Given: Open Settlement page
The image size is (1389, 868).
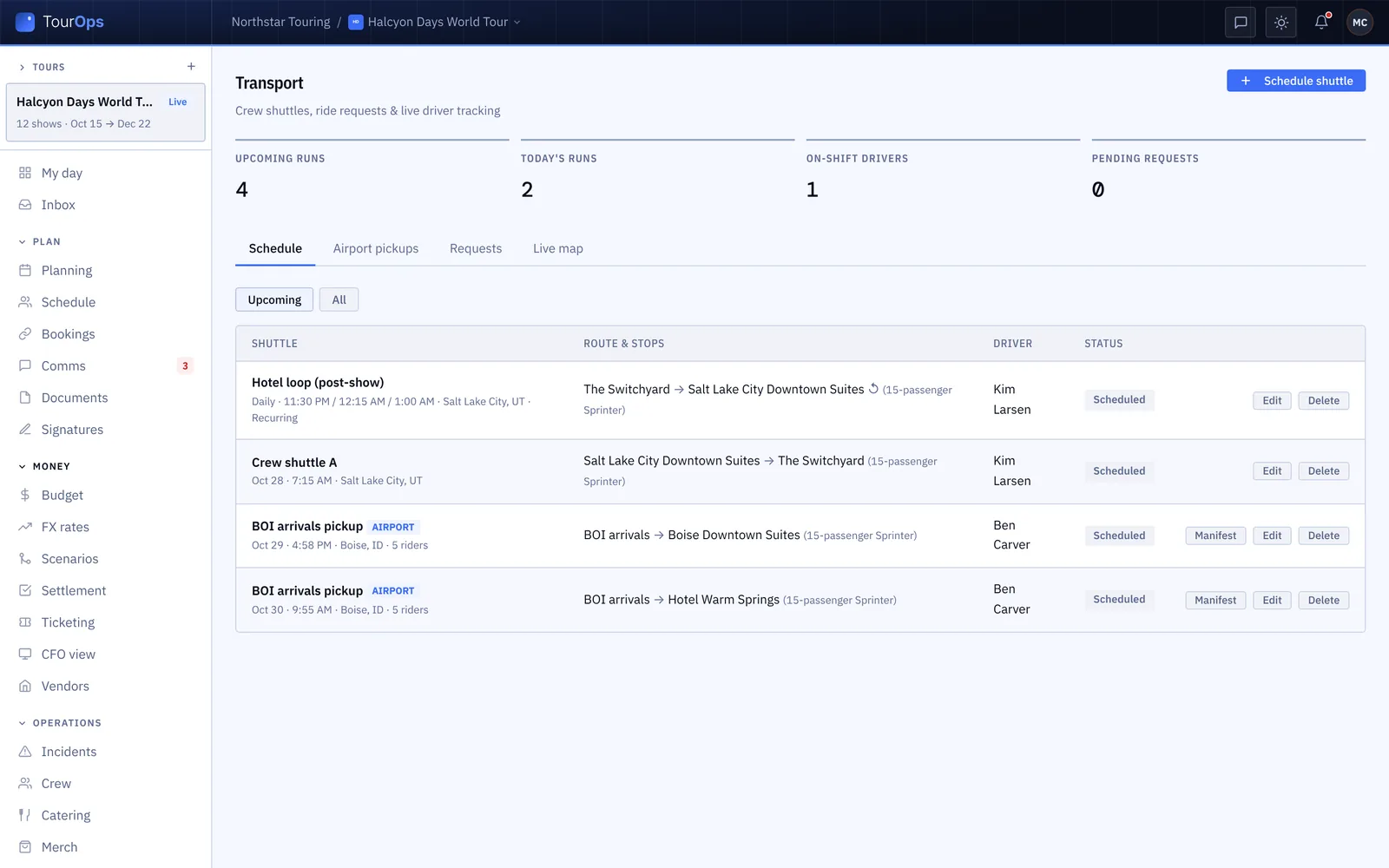Looking at the screenshot, I should 105,590.
